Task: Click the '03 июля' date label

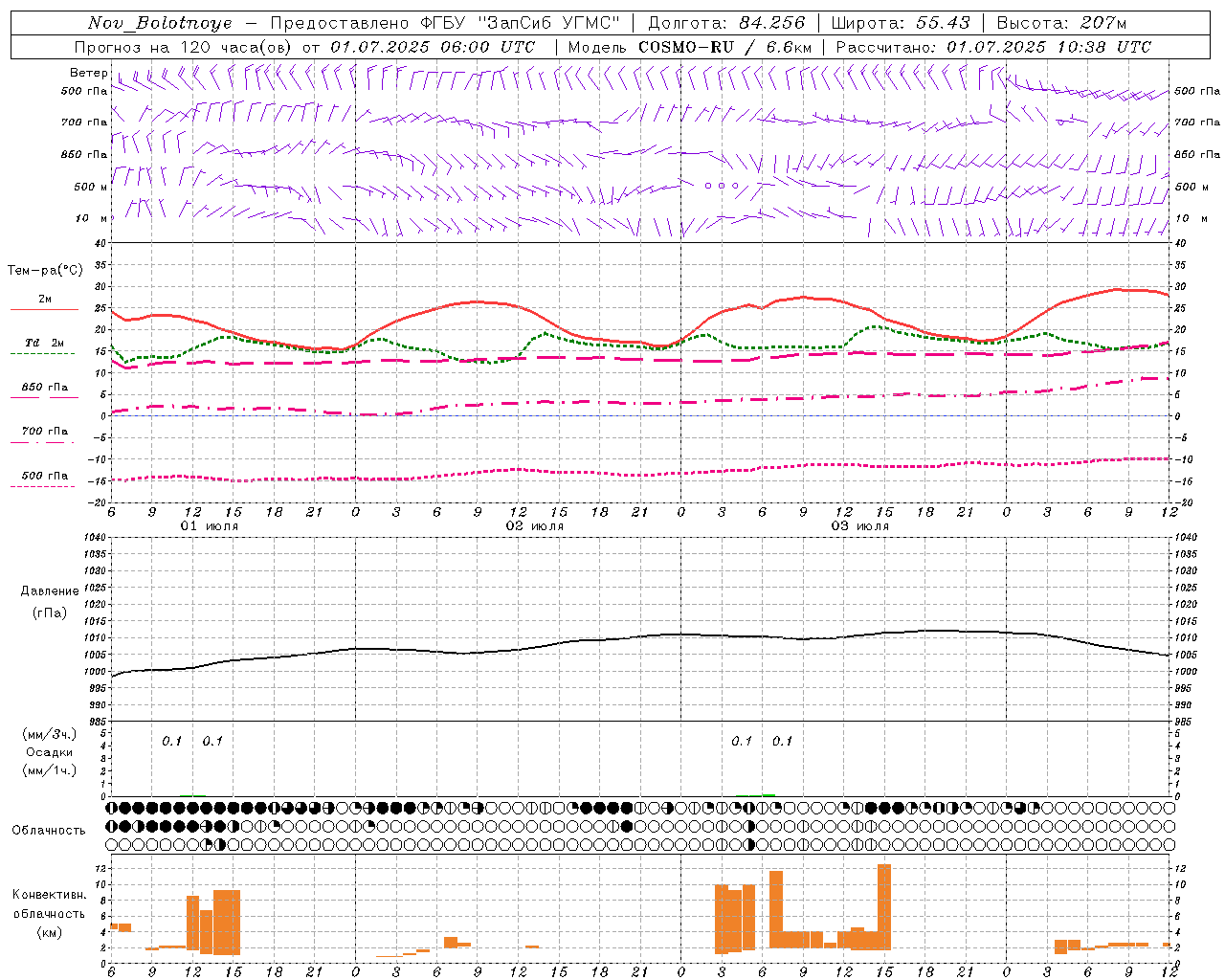Action: pyautogui.click(x=859, y=526)
